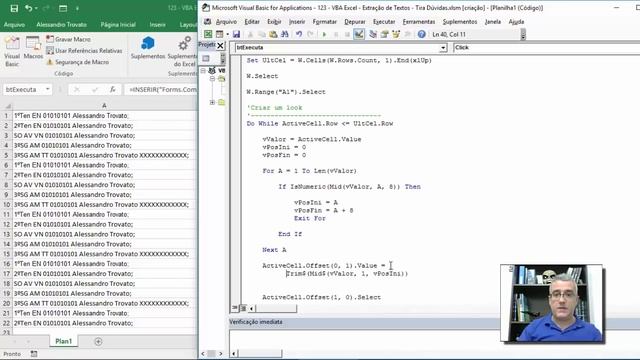Collapse the VBAProject root tree node
Viewport: 640px width, 360px height.
coord(203,71)
